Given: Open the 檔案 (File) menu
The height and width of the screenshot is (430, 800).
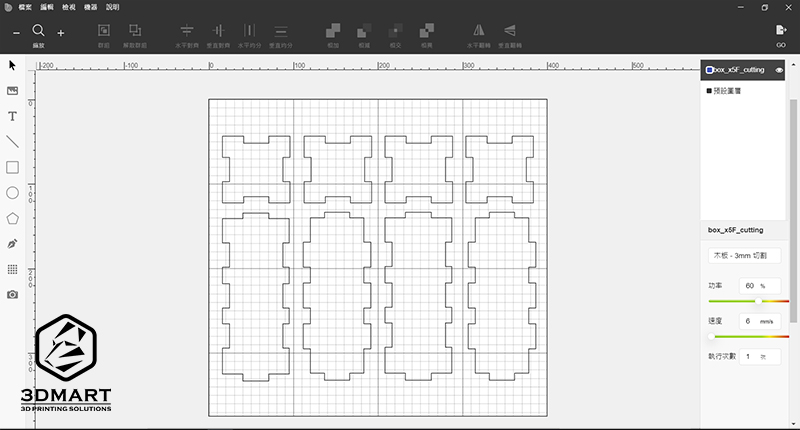Looking at the screenshot, I should (x=24, y=7).
